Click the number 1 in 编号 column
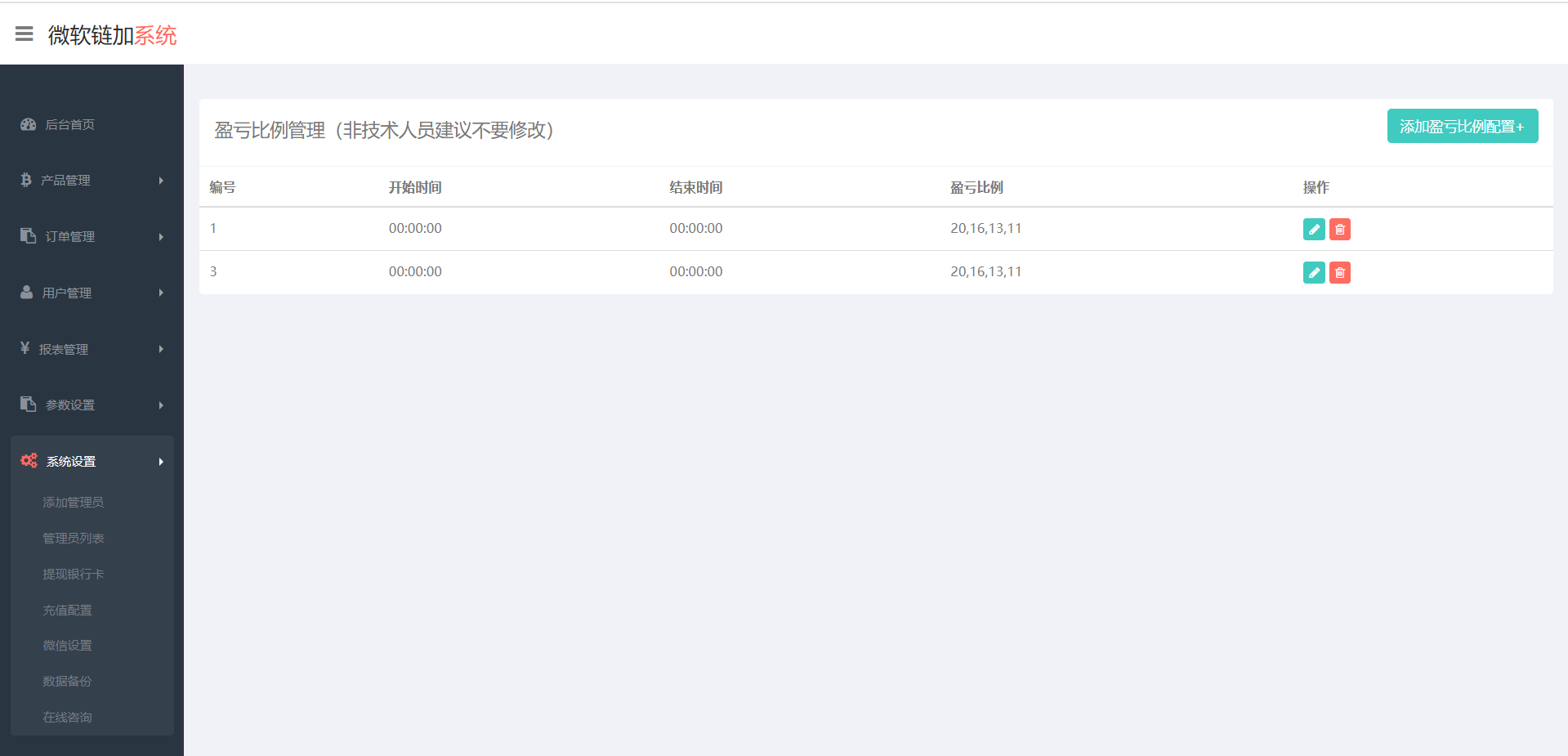1568x756 pixels. [x=213, y=228]
